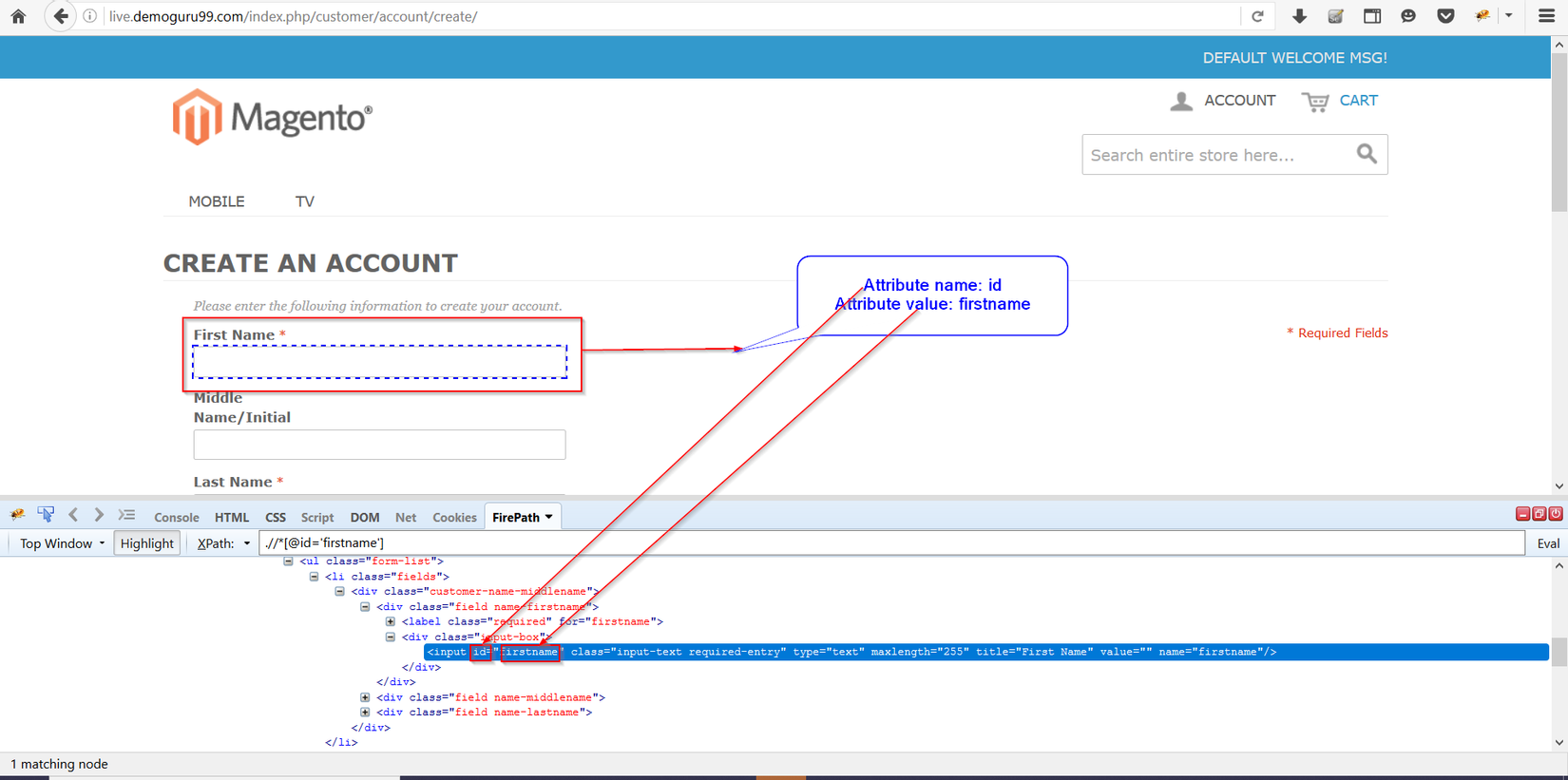Click the First Name input field
Image resolution: width=1568 pixels, height=780 pixels.
[380, 362]
